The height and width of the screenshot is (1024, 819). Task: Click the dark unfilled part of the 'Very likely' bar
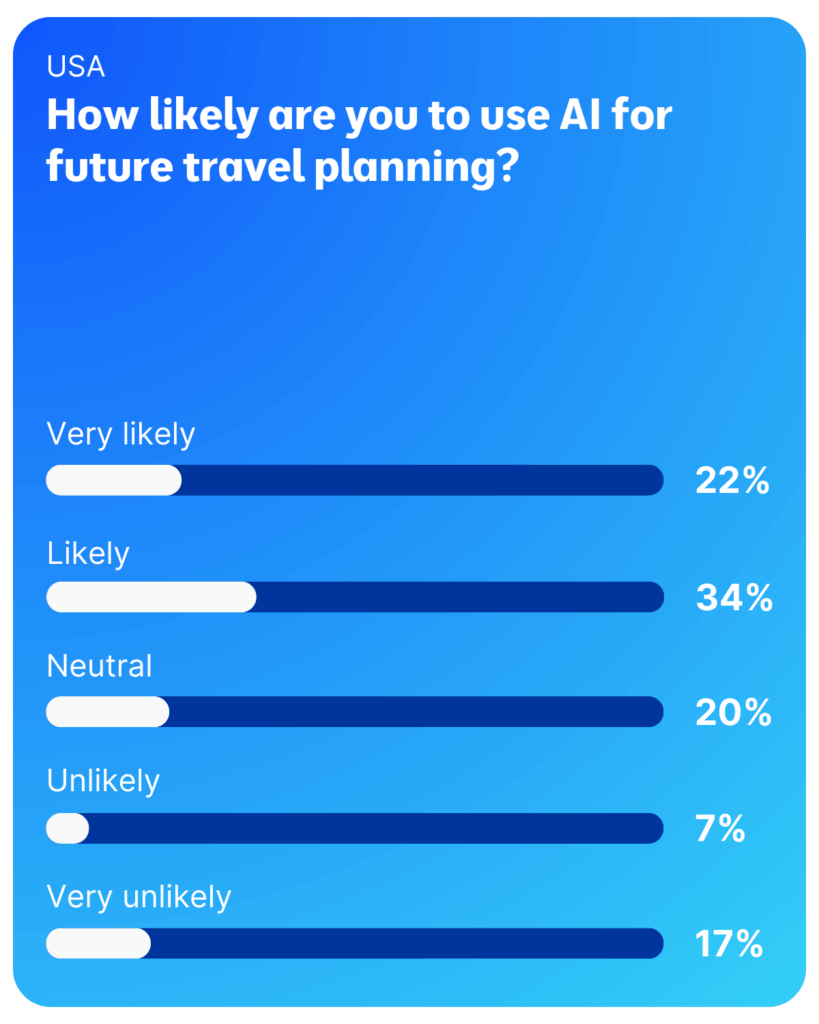(x=420, y=480)
